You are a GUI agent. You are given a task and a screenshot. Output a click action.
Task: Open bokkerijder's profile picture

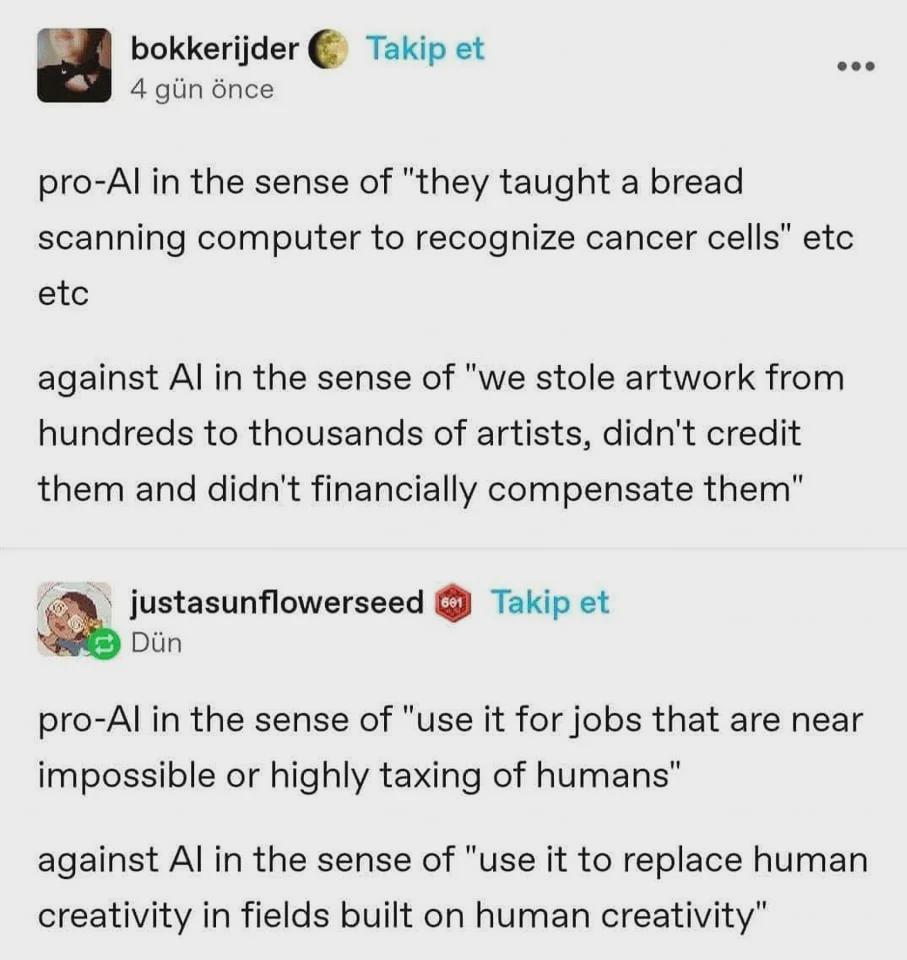pyautogui.click(x=74, y=65)
